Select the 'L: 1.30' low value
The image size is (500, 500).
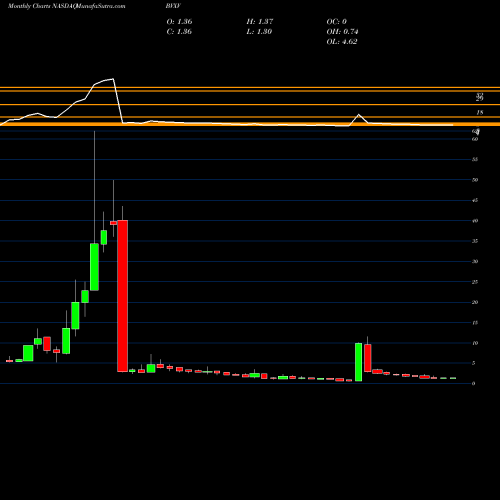(x=259, y=32)
